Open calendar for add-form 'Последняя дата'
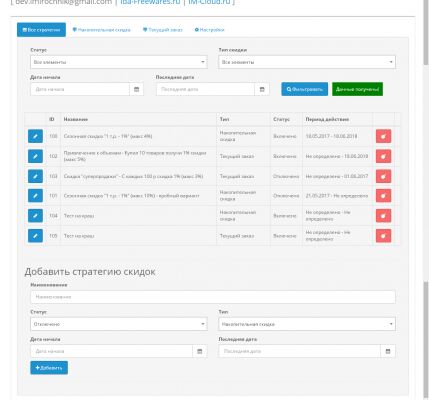 click(x=388, y=351)
